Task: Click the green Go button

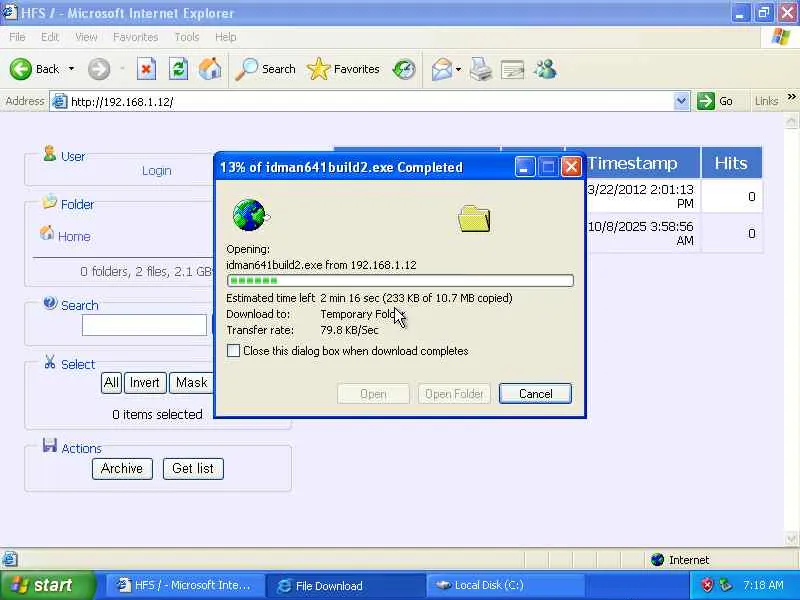Action: (x=715, y=101)
